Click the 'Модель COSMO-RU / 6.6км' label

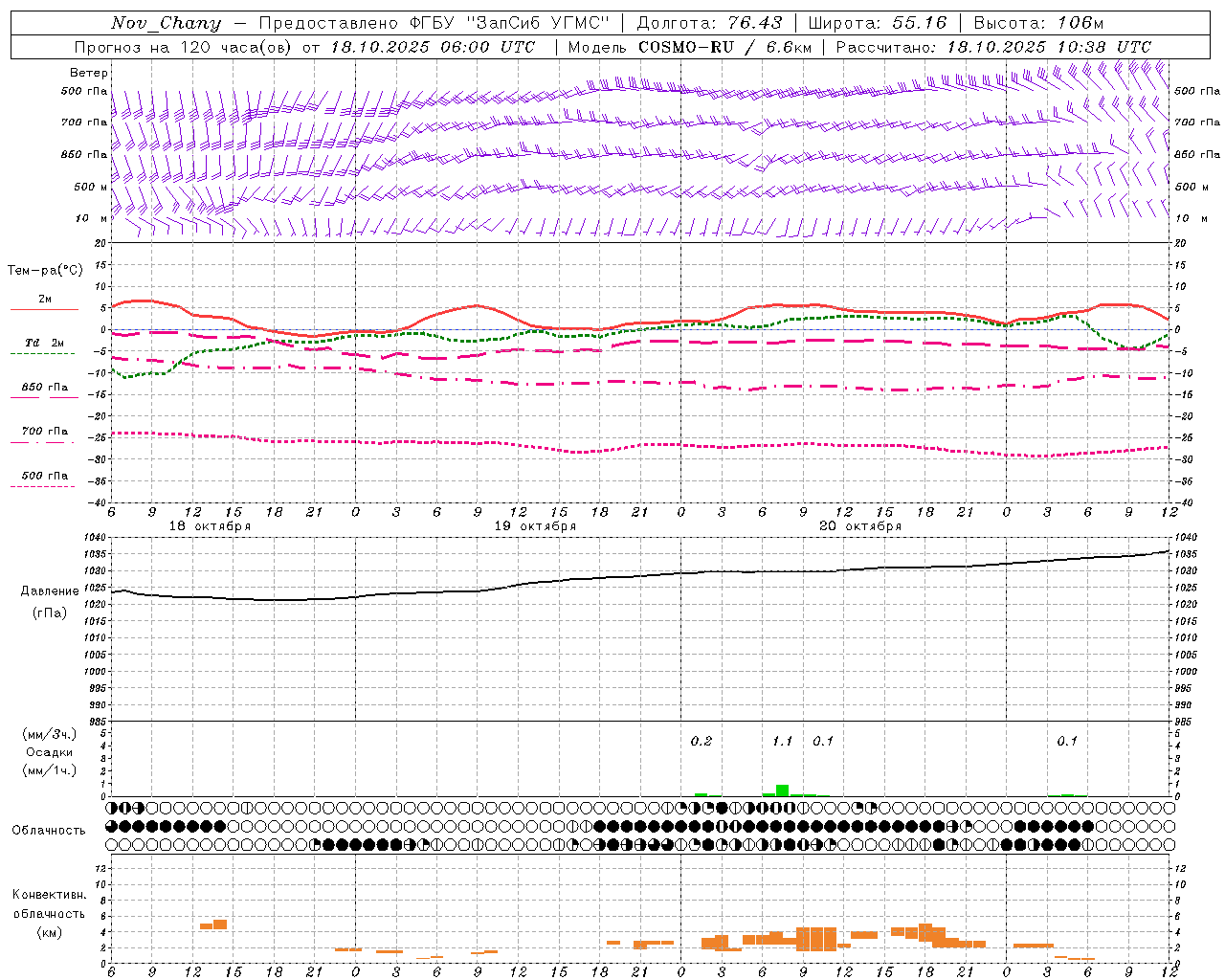coord(690,47)
